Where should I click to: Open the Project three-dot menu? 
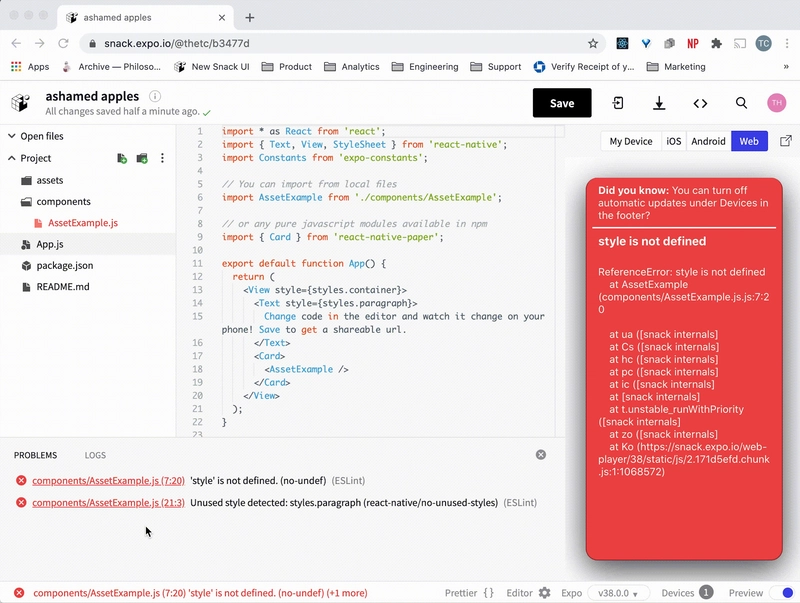click(162, 158)
